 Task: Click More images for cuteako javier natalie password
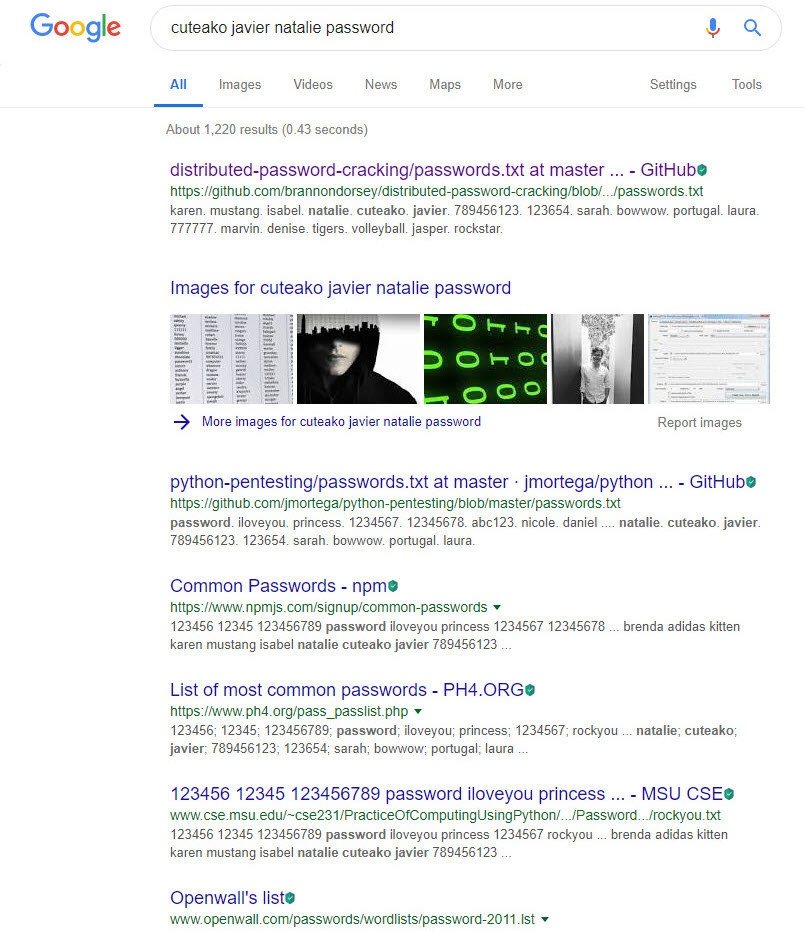click(341, 422)
